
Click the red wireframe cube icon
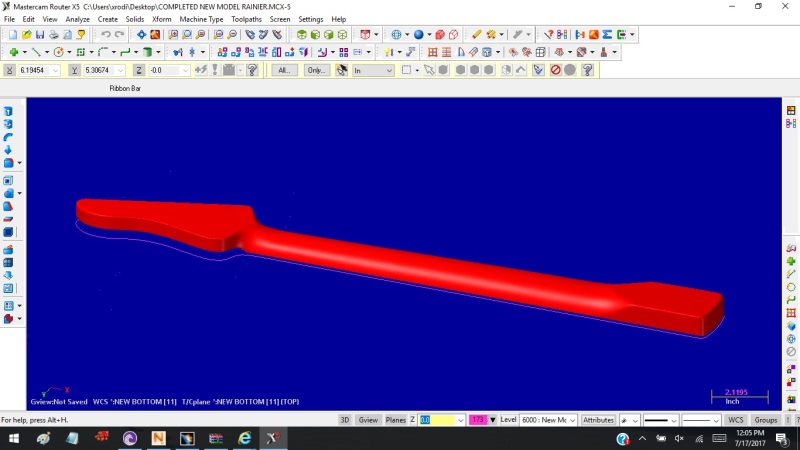[454, 35]
